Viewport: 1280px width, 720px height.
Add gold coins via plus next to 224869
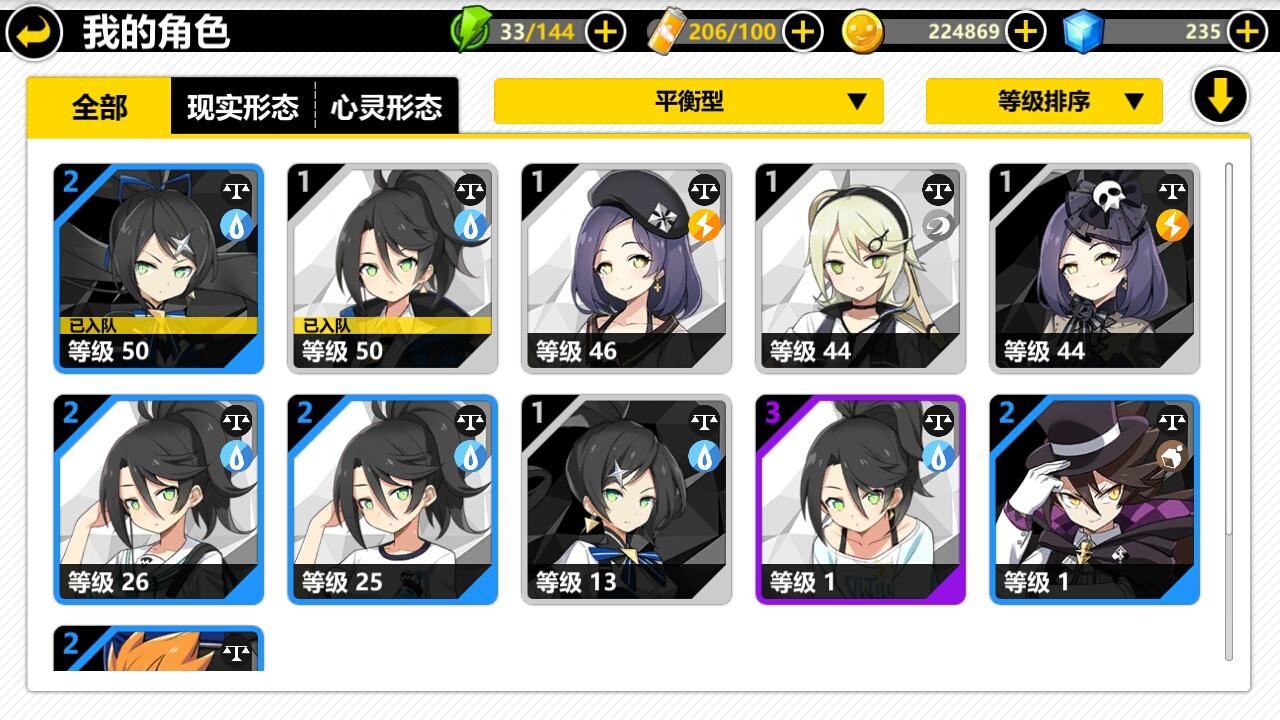point(1025,32)
